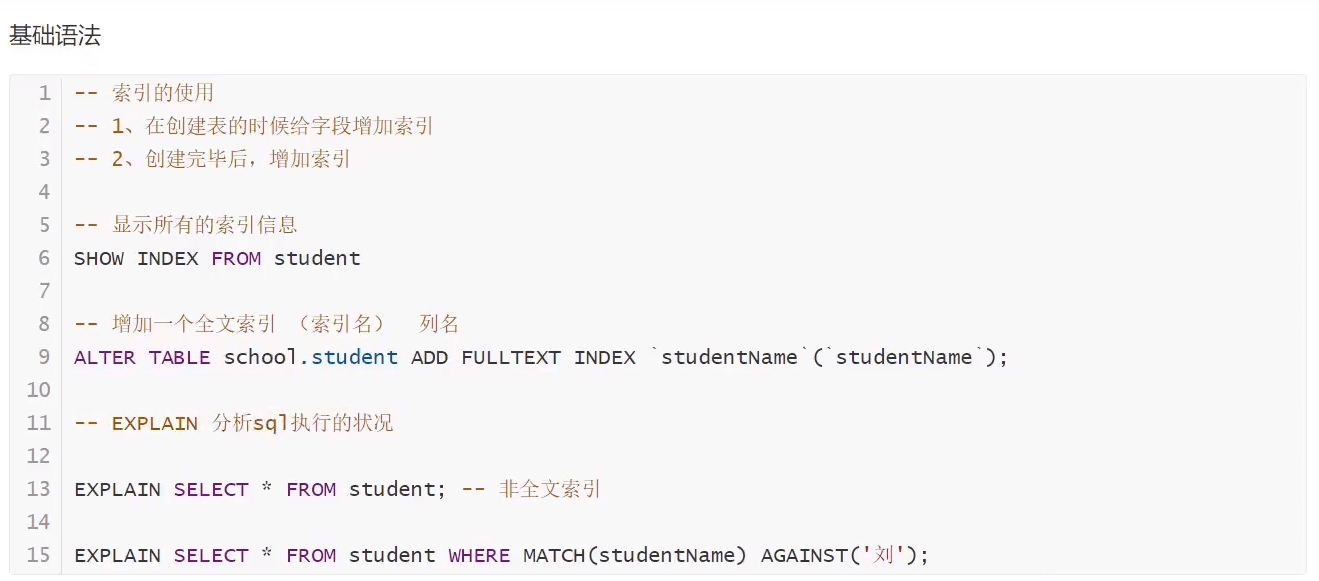
Task: Click line number 9 in the gutter
Action: (44, 357)
